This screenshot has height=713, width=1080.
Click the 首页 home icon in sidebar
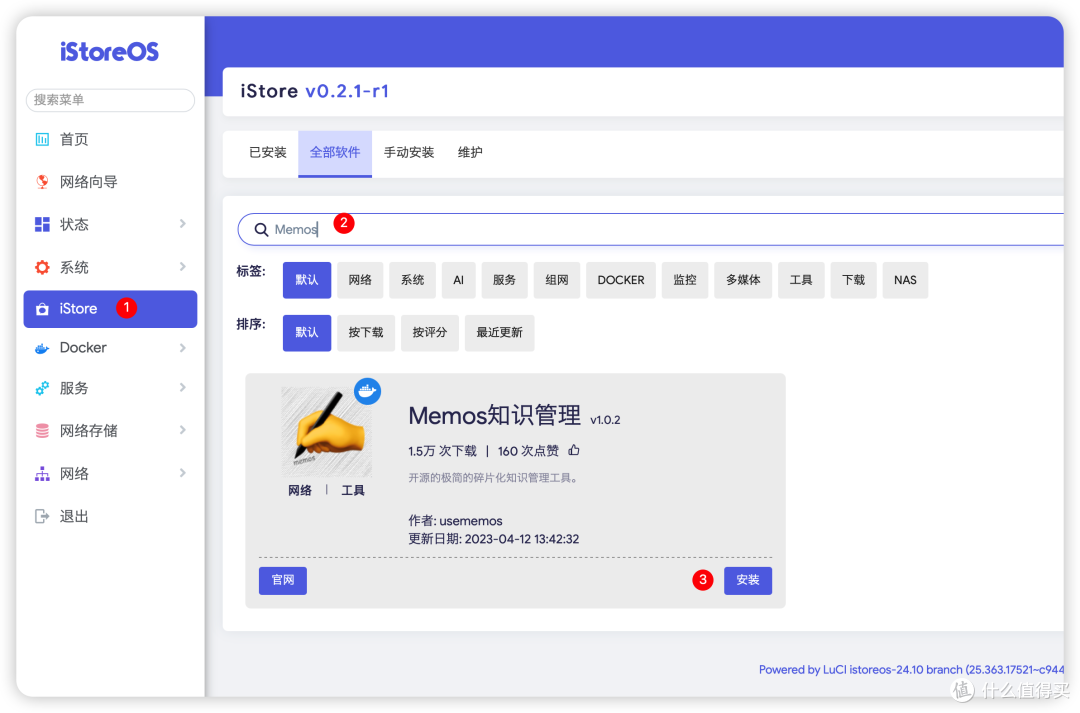tap(42, 140)
